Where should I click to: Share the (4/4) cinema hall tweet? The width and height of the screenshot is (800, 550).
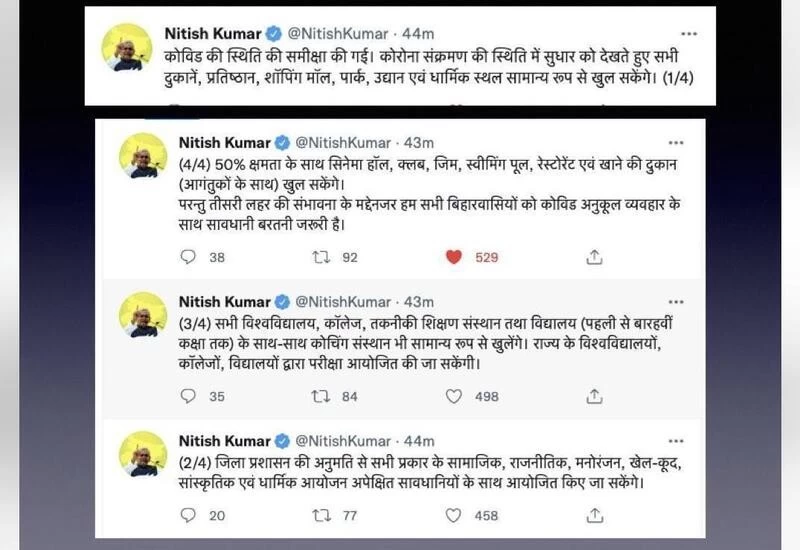594,258
